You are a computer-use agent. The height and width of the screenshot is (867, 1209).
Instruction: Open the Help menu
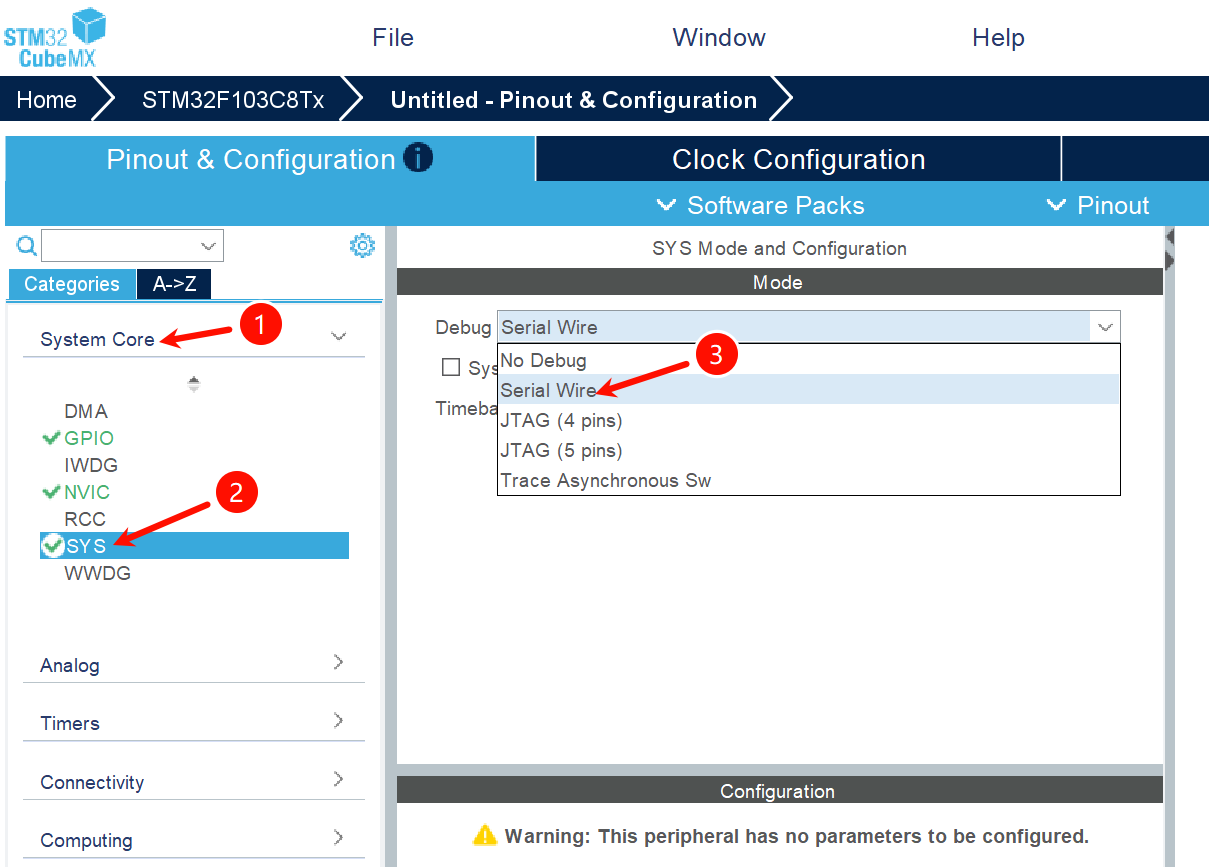pos(998,38)
